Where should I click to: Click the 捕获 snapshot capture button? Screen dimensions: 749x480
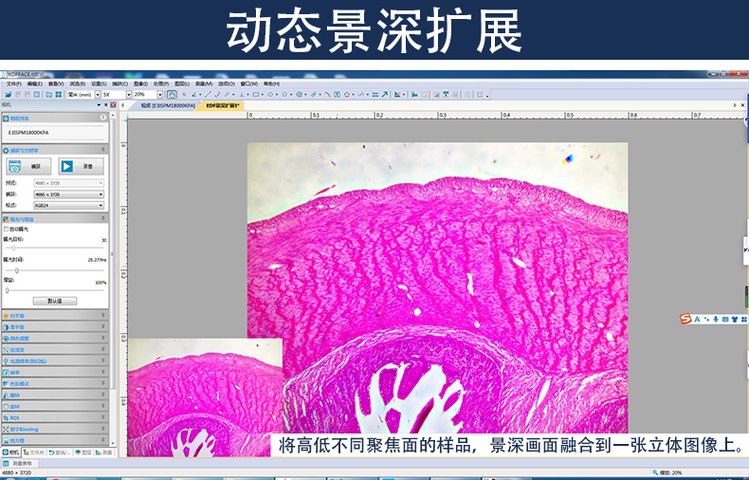[x=29, y=166]
